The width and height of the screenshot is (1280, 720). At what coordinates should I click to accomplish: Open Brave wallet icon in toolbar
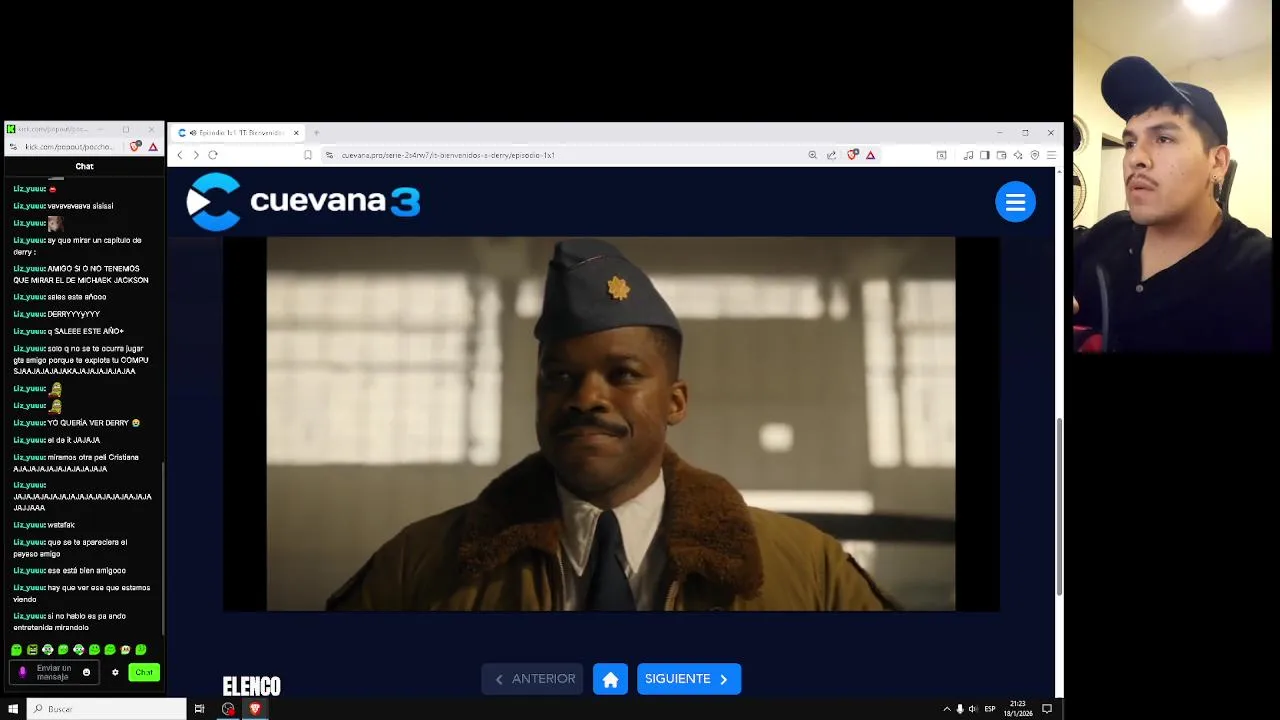(x=1001, y=155)
